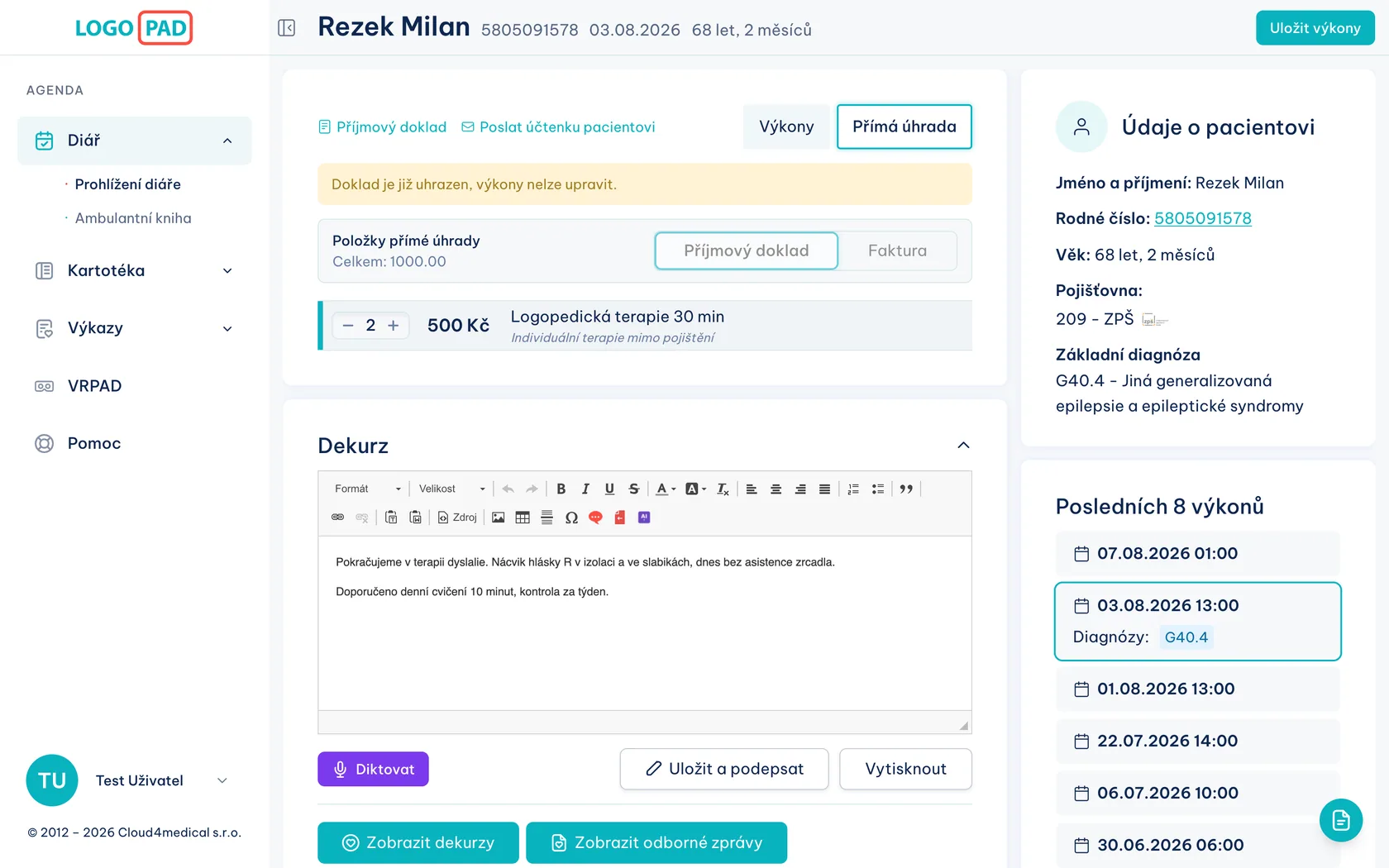
Task: Switch to the Výkony tab
Action: click(786, 126)
